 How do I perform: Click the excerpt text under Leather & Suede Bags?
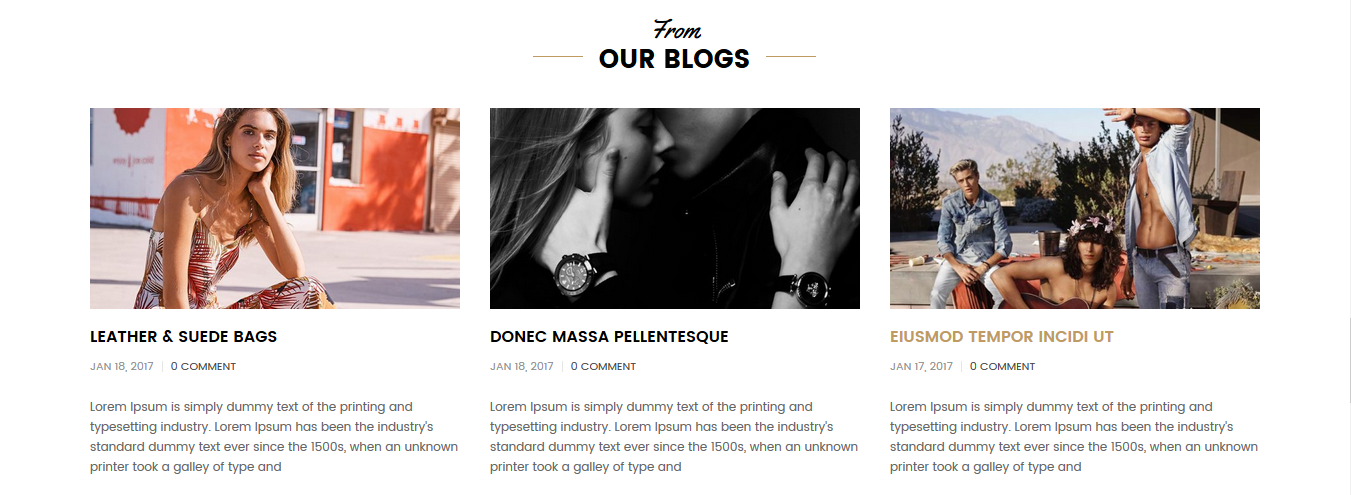274,437
